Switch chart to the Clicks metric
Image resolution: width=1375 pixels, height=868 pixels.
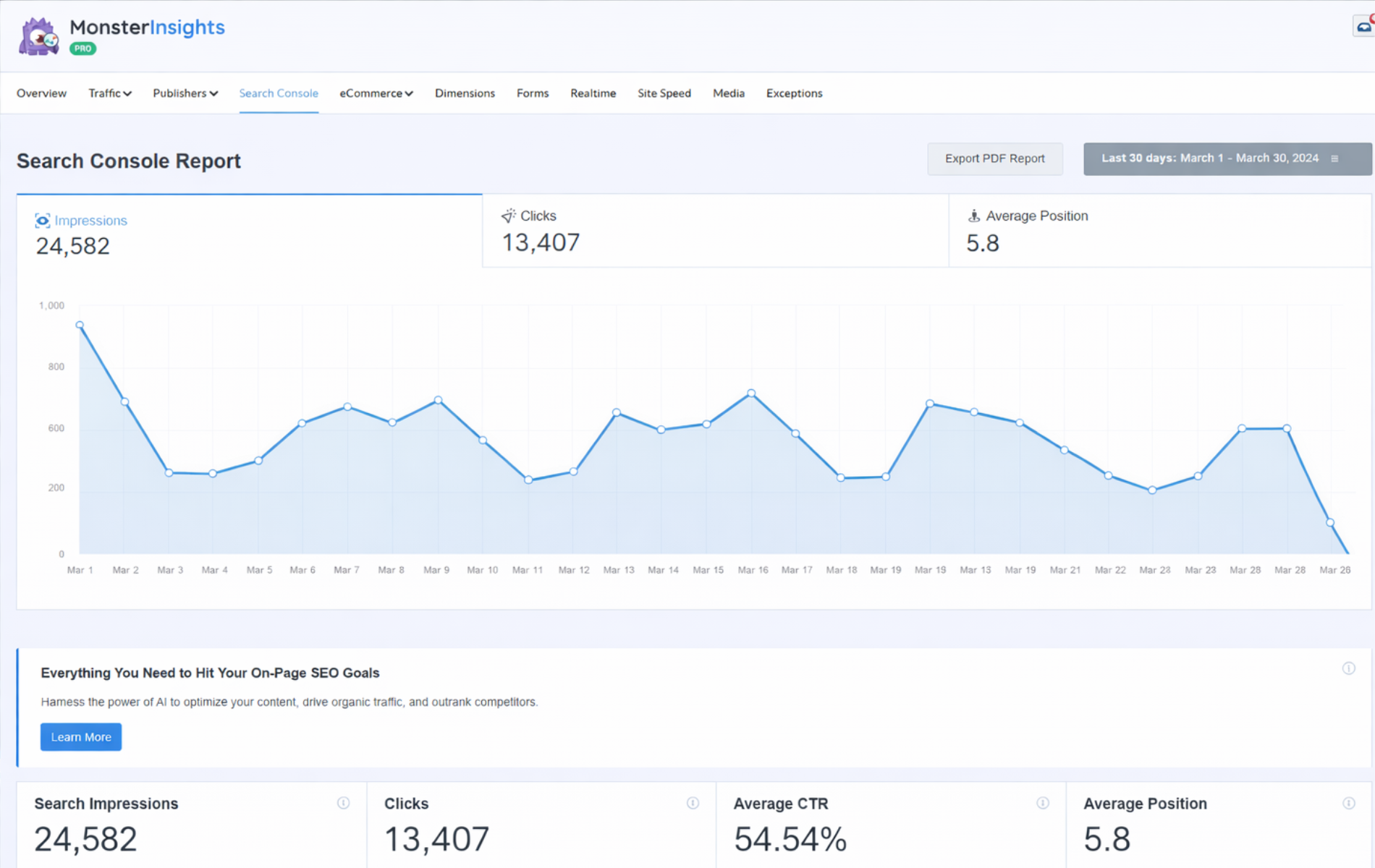[x=715, y=231]
